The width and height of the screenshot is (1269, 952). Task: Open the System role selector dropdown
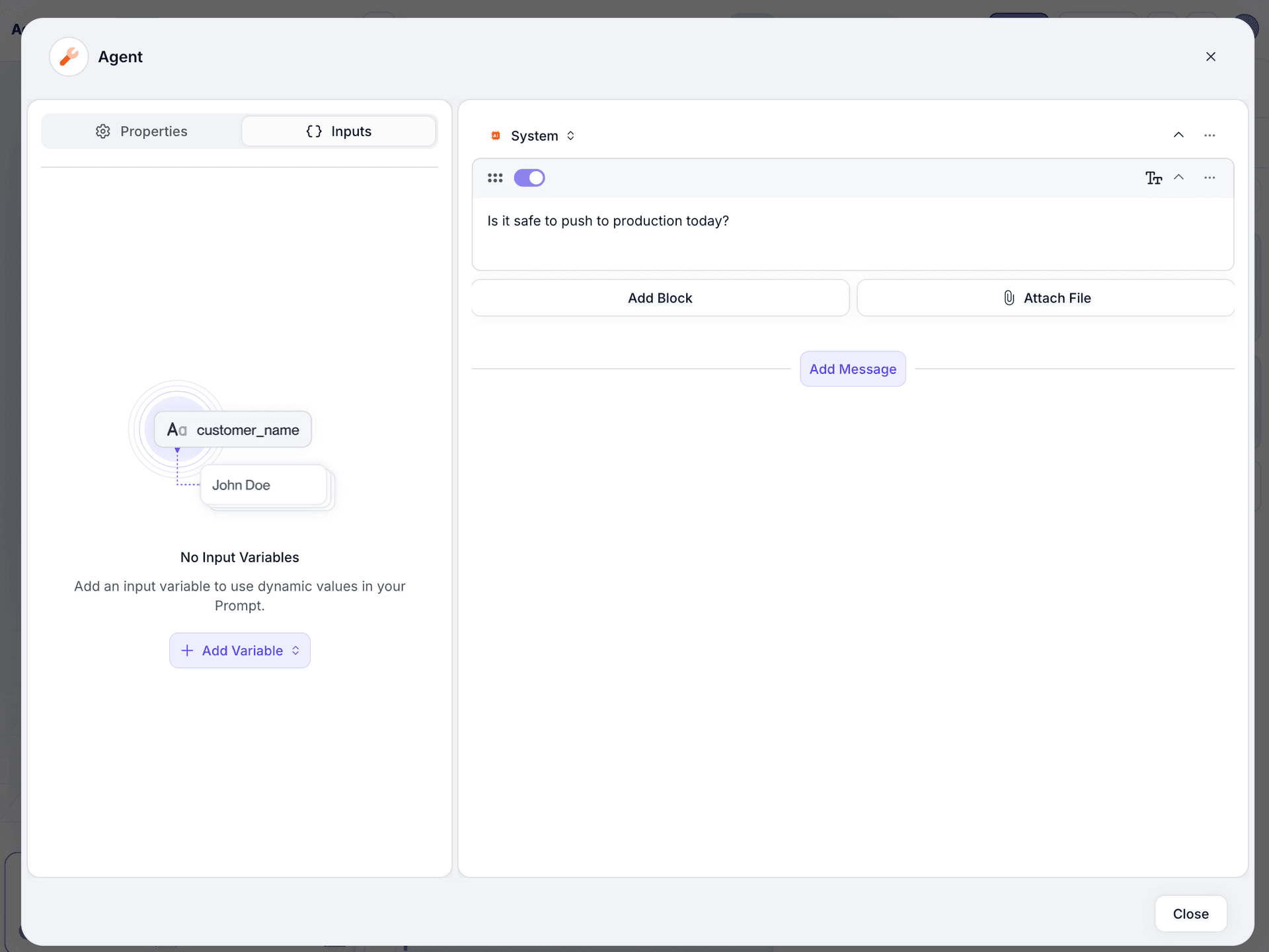[570, 135]
